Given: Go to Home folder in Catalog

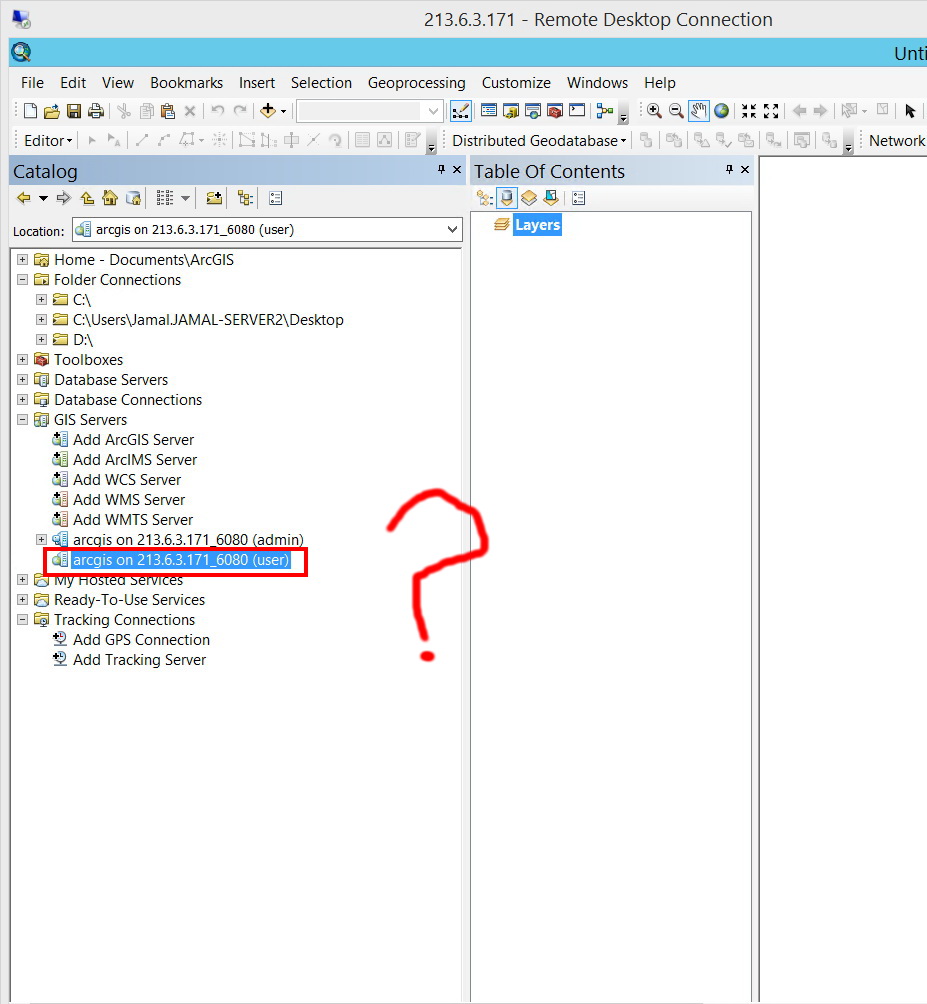Looking at the screenshot, I should [110, 198].
